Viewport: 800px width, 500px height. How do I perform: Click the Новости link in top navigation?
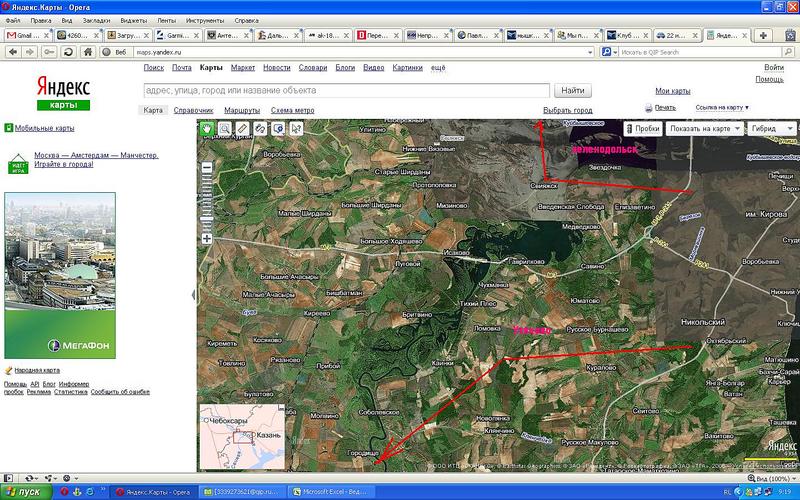[277, 67]
